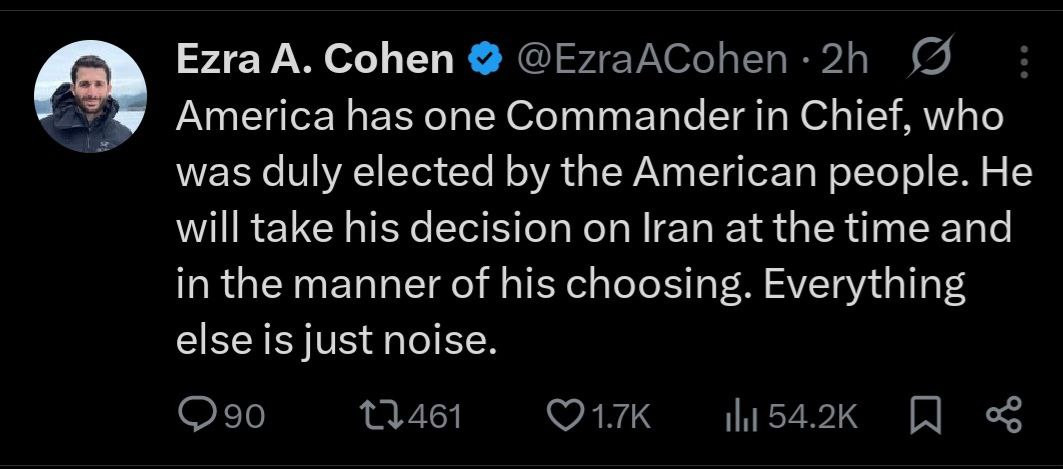
Task: Open the share menu icon
Action: pyautogui.click(x=1003, y=415)
